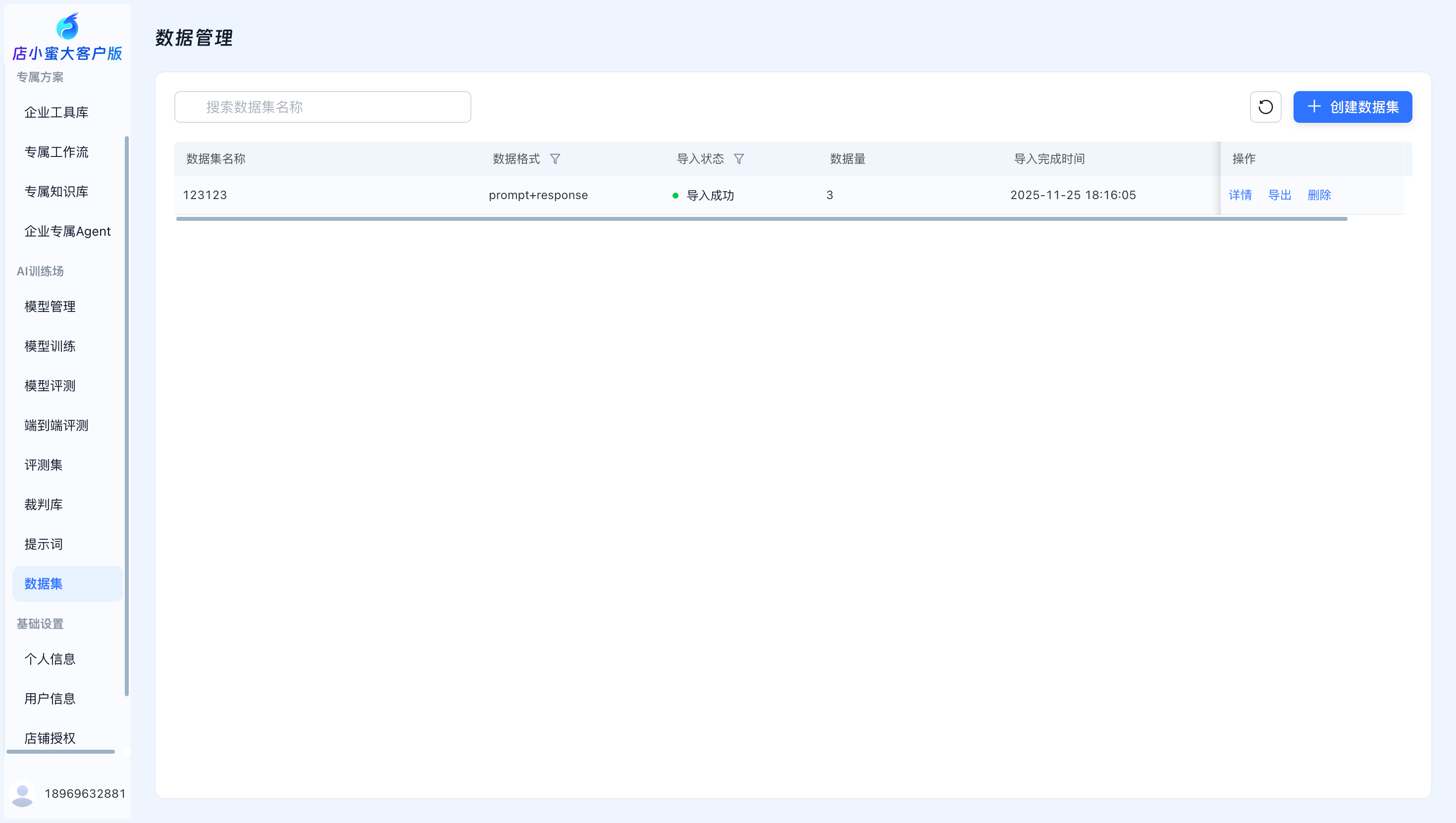Click the refresh icon button
This screenshot has height=823, width=1456.
coord(1265,107)
